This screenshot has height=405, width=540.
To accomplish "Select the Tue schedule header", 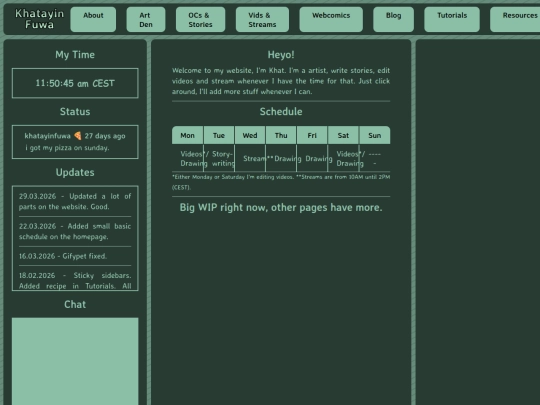I will 219,135.
